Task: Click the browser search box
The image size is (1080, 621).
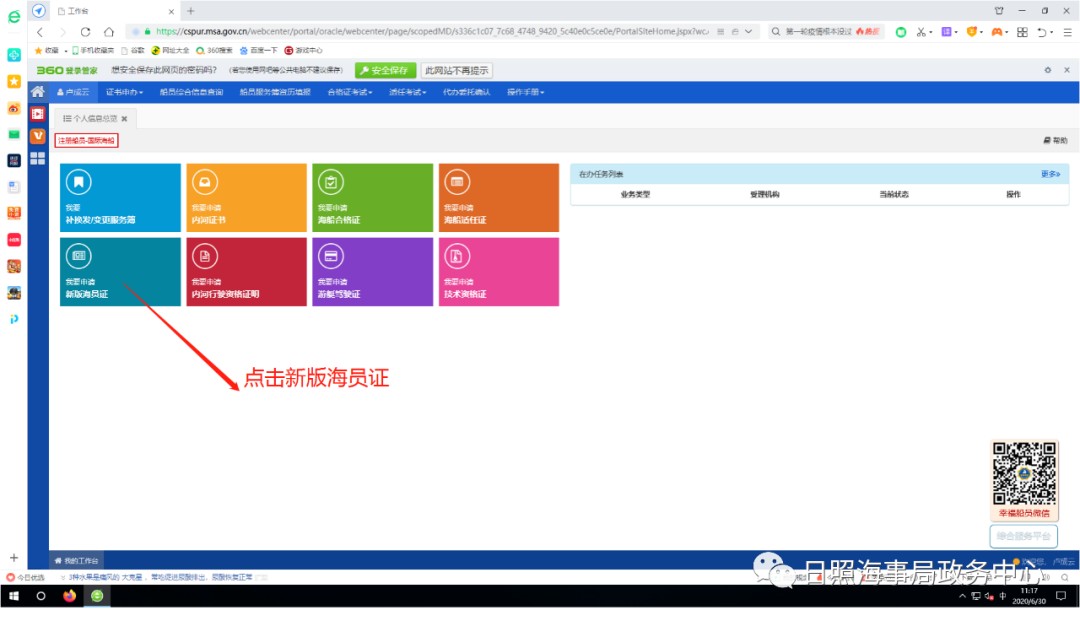Action: tap(824, 32)
